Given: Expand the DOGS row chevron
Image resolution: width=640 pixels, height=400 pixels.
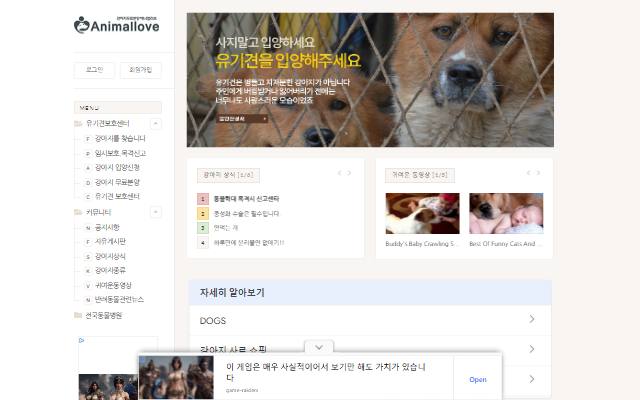Looking at the screenshot, I should [531, 319].
